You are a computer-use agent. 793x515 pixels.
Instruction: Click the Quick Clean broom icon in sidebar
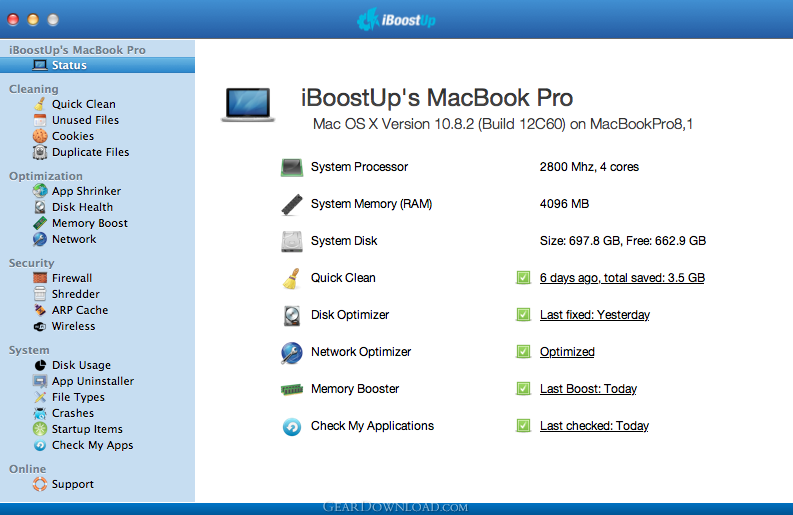click(40, 104)
